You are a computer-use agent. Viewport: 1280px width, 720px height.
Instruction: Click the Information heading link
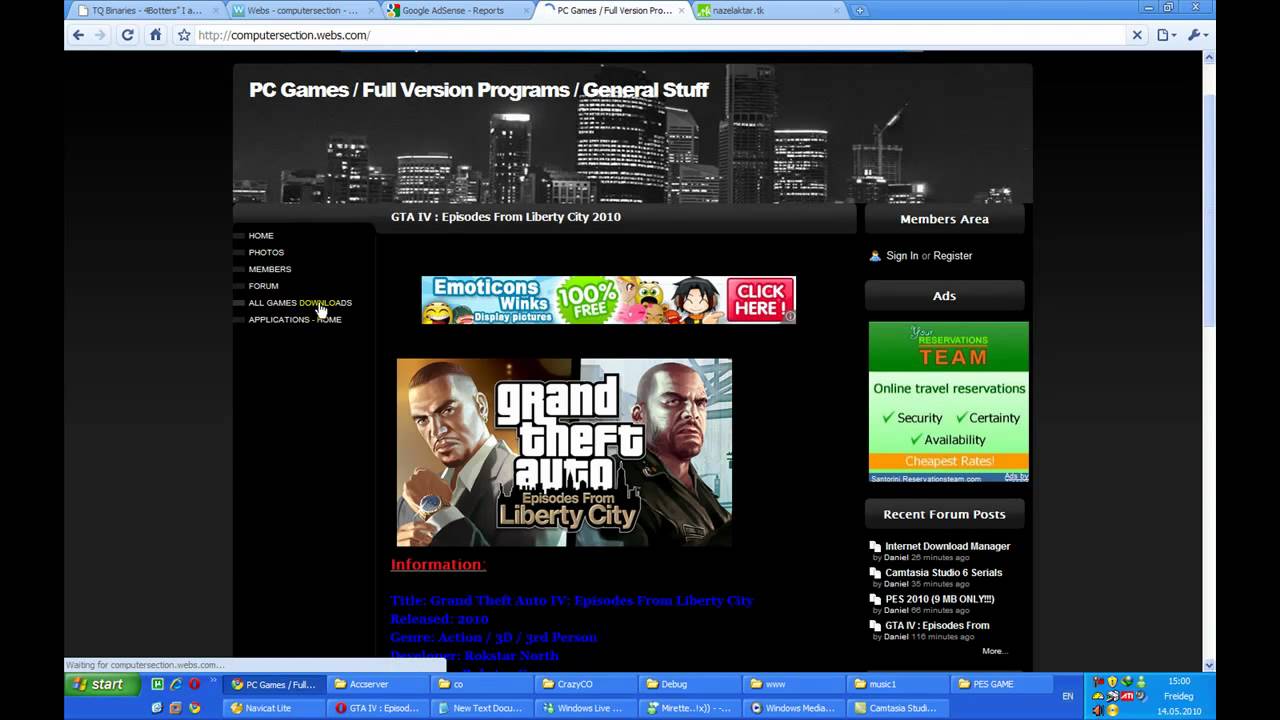click(x=438, y=565)
